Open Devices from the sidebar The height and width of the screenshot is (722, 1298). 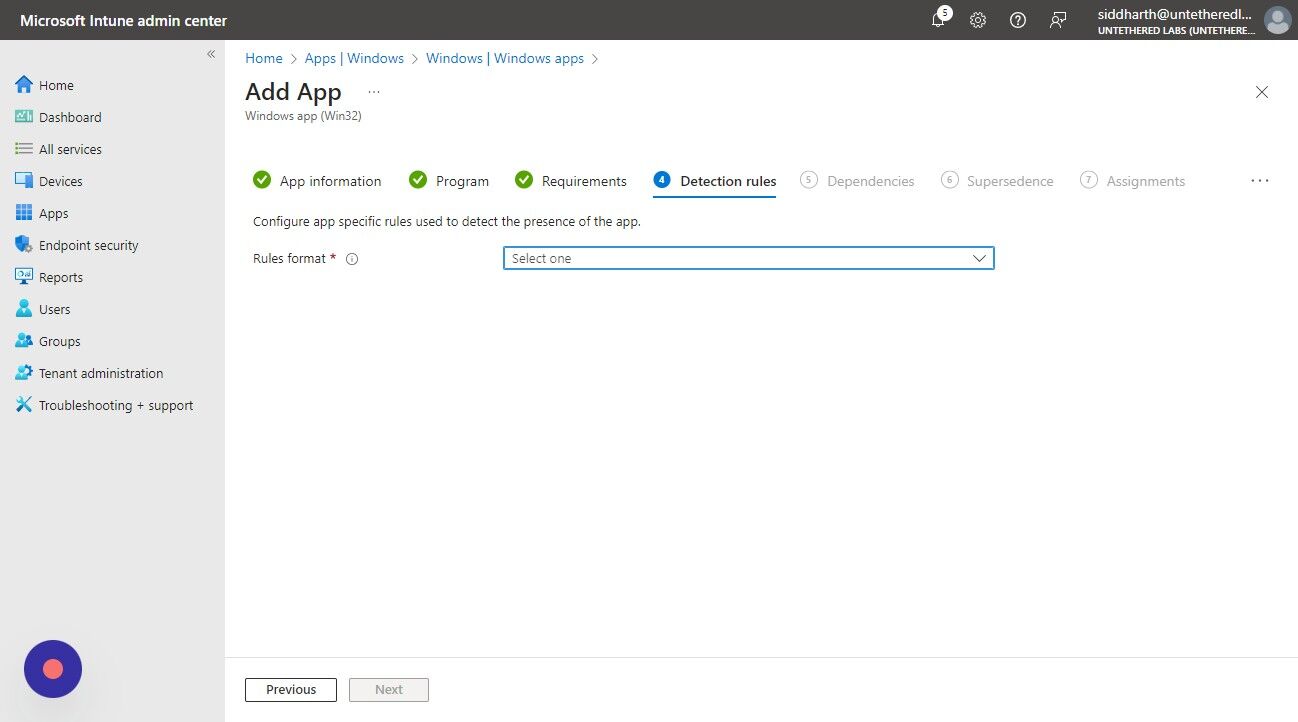pyautogui.click(x=61, y=180)
